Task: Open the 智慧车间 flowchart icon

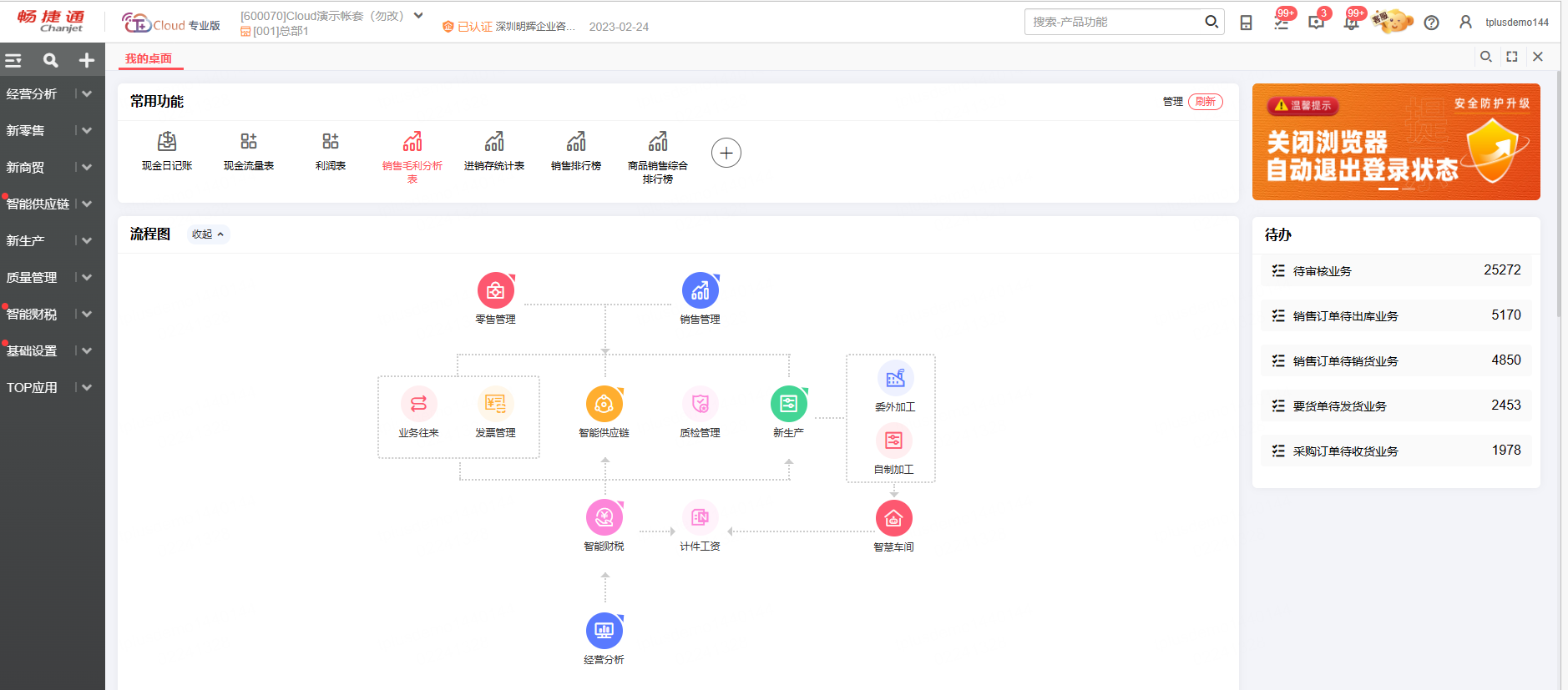Action: [x=893, y=519]
